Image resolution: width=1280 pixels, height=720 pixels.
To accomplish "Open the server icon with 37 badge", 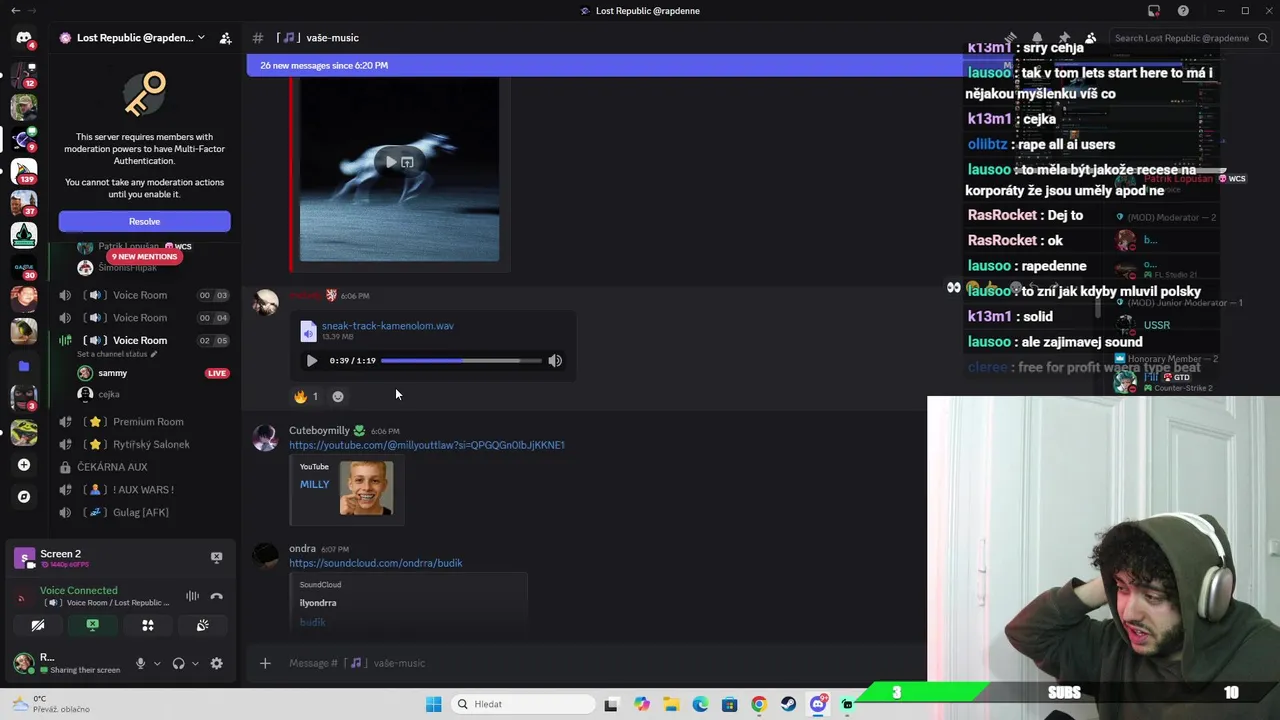I will click(x=24, y=202).
